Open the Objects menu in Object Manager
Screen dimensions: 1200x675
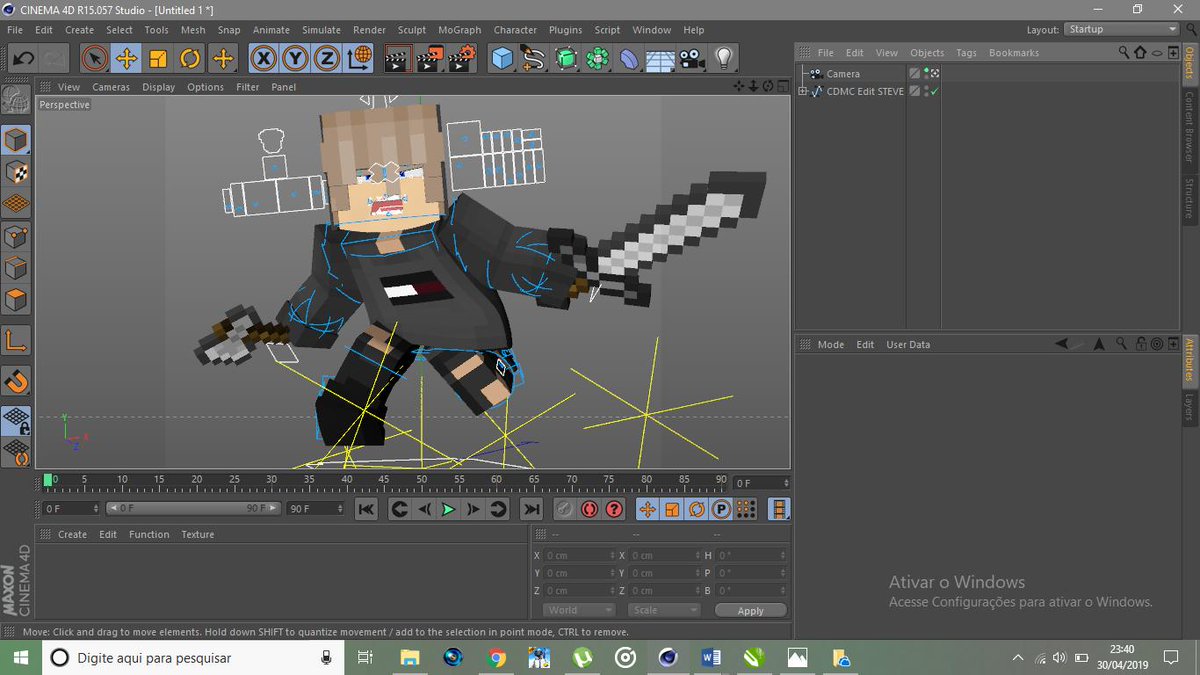[927, 53]
